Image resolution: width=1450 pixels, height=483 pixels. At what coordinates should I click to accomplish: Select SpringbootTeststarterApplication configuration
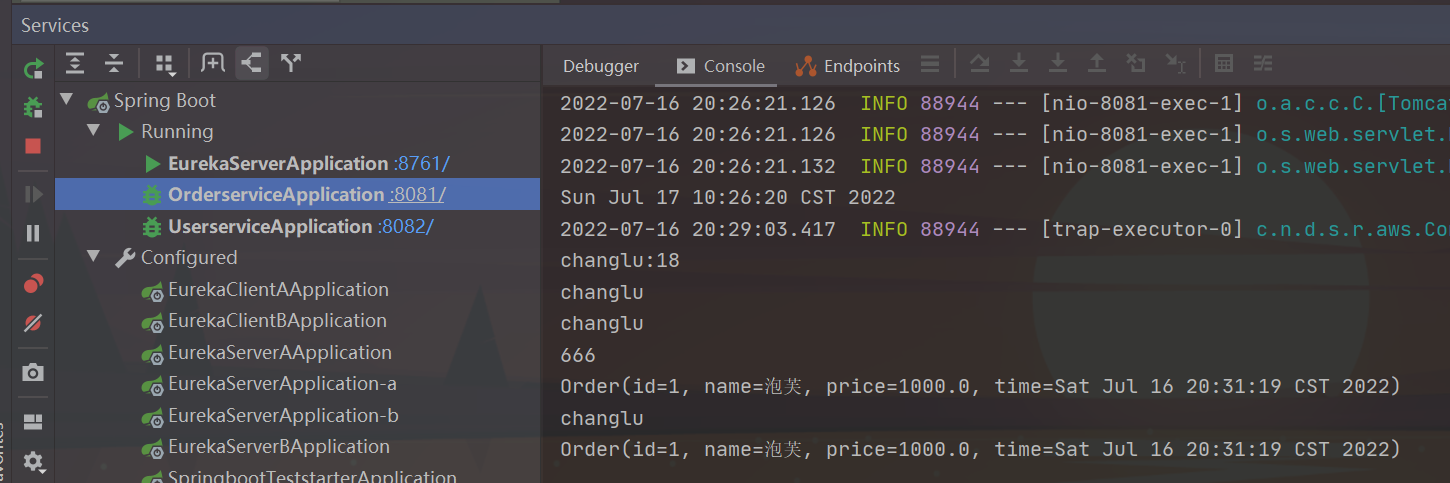click(x=312, y=477)
